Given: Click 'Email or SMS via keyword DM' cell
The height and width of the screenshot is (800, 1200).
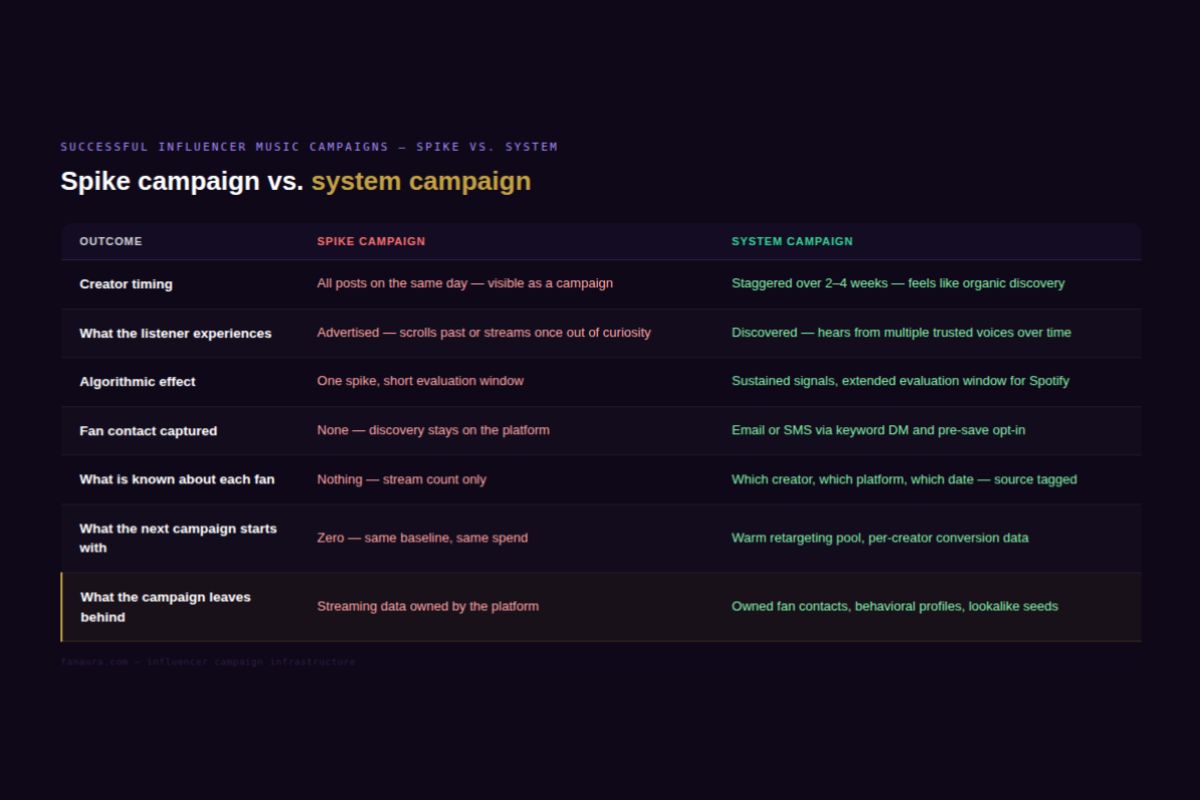Looking at the screenshot, I should click(x=878, y=430).
